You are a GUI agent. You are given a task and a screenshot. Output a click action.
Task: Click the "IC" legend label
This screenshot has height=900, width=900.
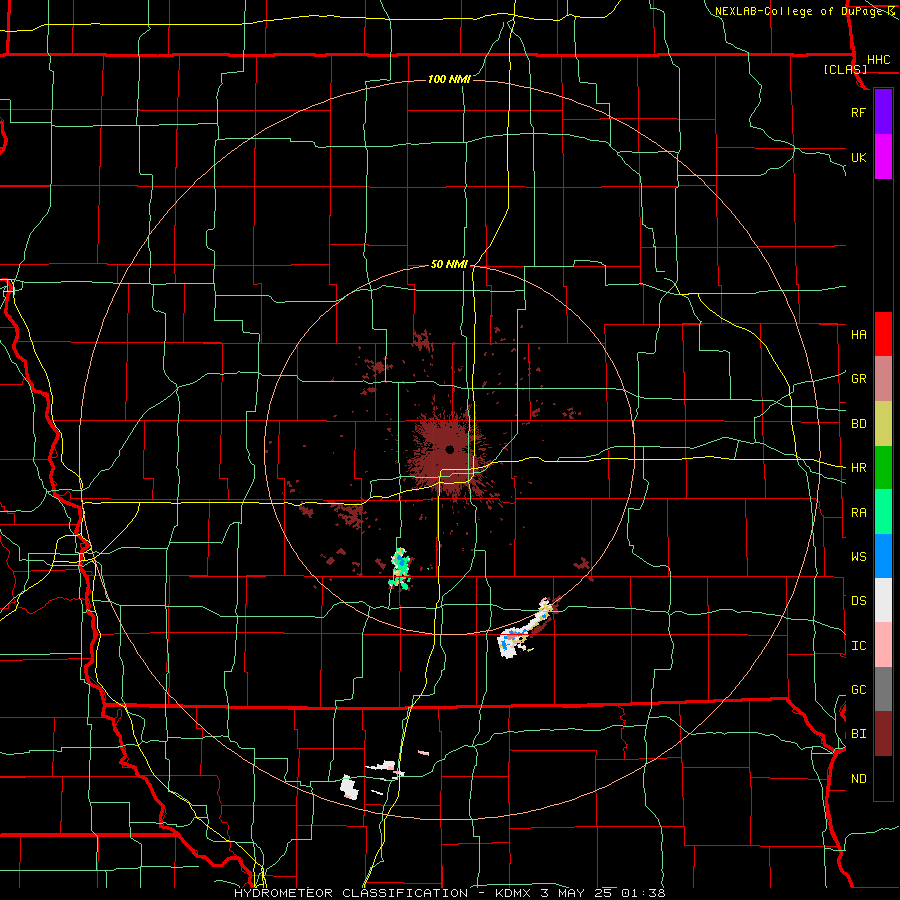click(x=858, y=646)
